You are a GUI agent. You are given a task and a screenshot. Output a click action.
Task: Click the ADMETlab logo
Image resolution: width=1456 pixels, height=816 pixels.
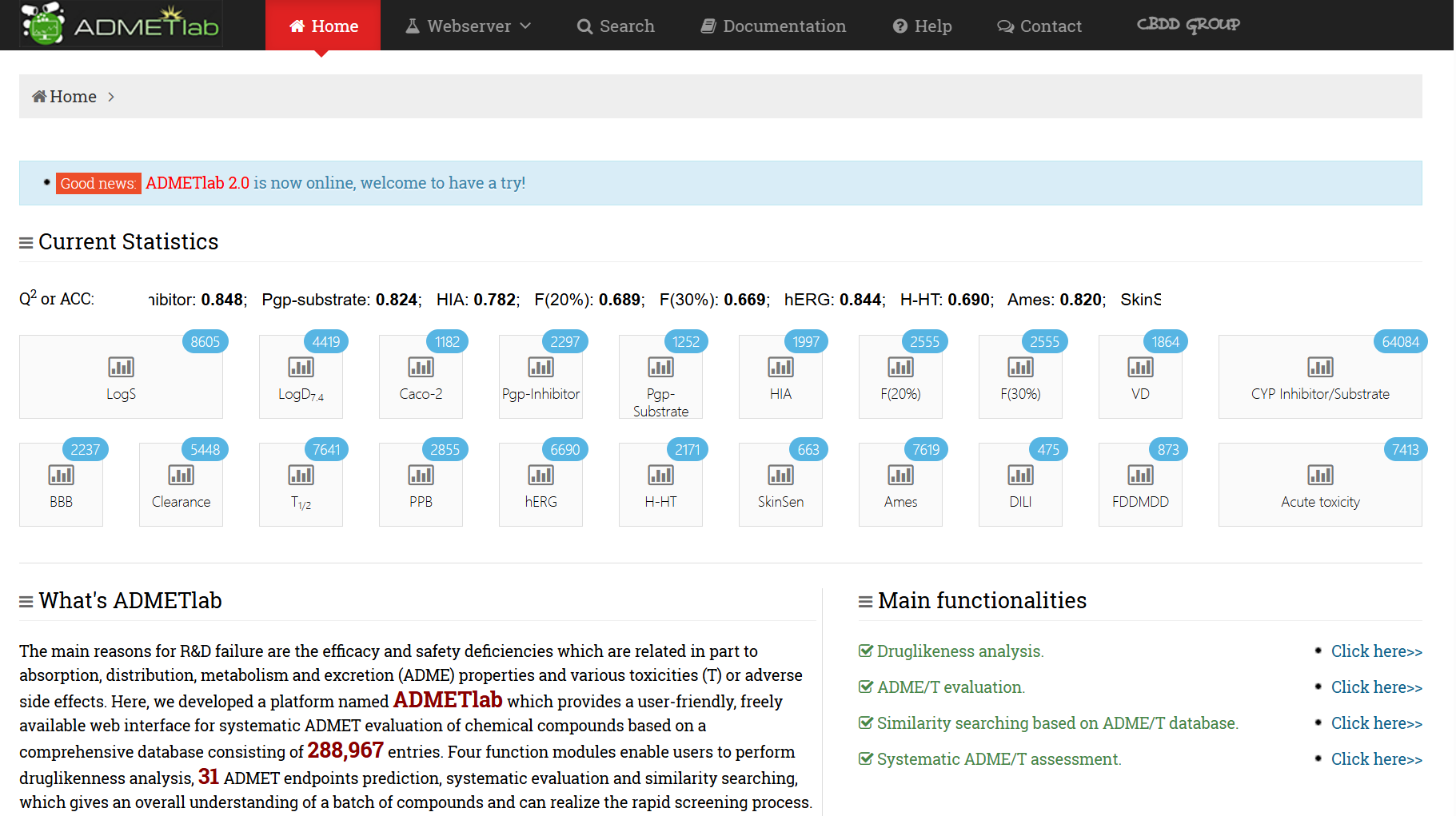(x=121, y=24)
